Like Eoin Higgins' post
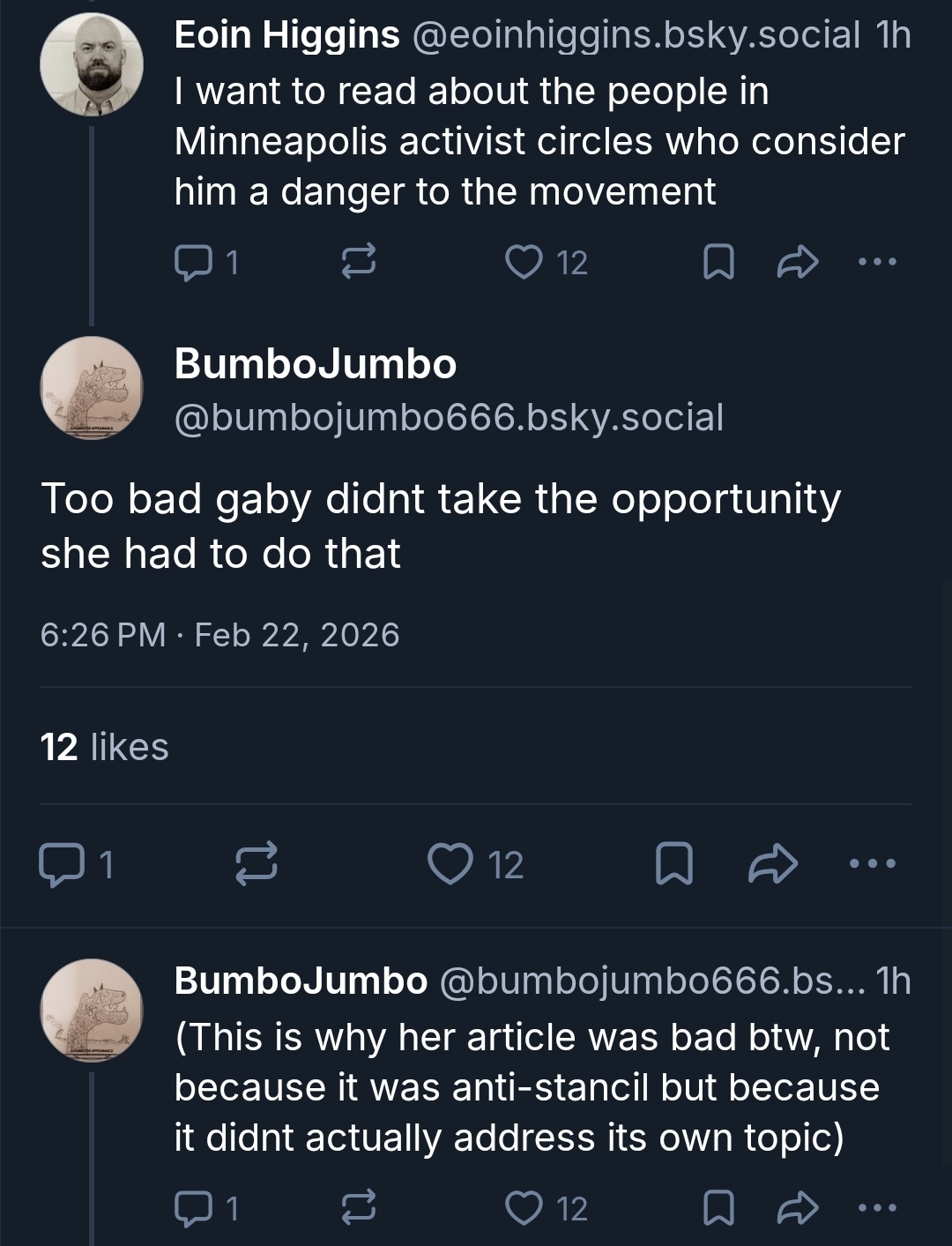Image resolution: width=952 pixels, height=1246 pixels. 524,262
